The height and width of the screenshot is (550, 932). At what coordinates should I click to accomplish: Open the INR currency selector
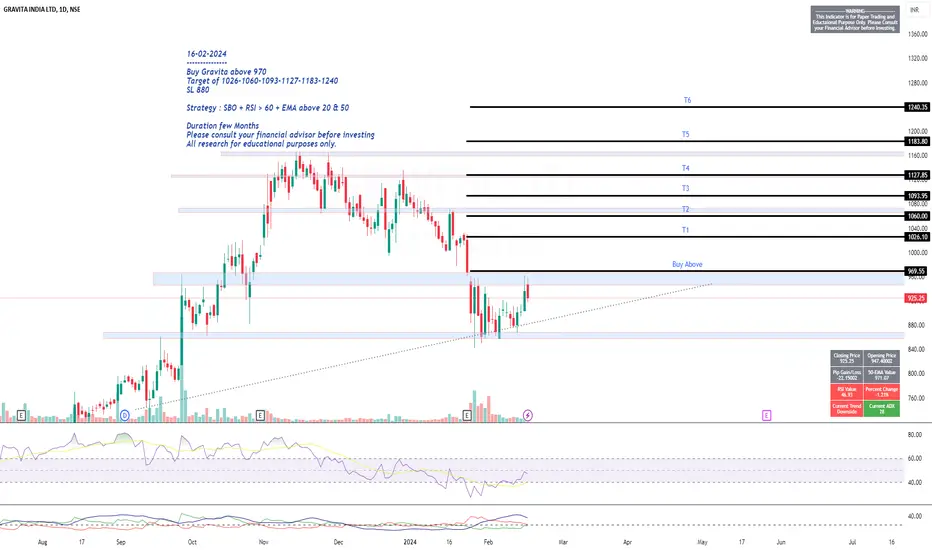[x=914, y=10]
